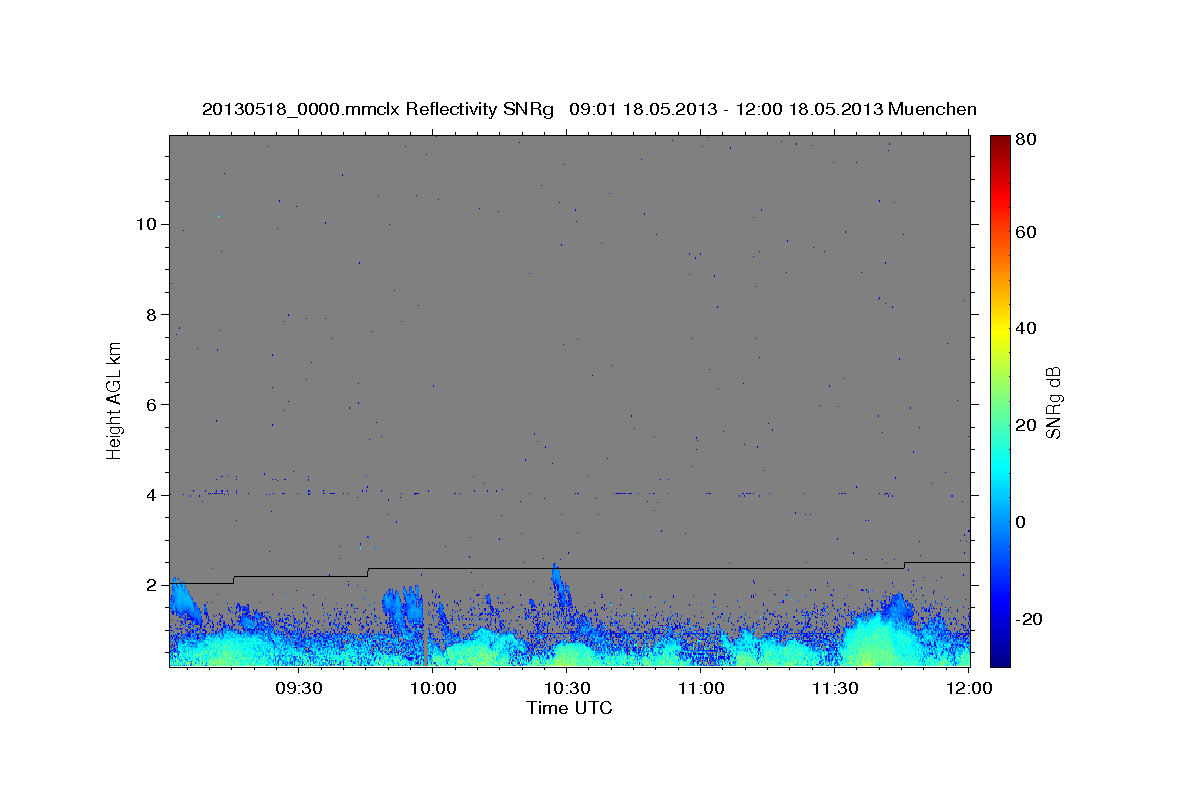Click the plot title text
Viewport: 1200px width, 800px height.
[589, 109]
